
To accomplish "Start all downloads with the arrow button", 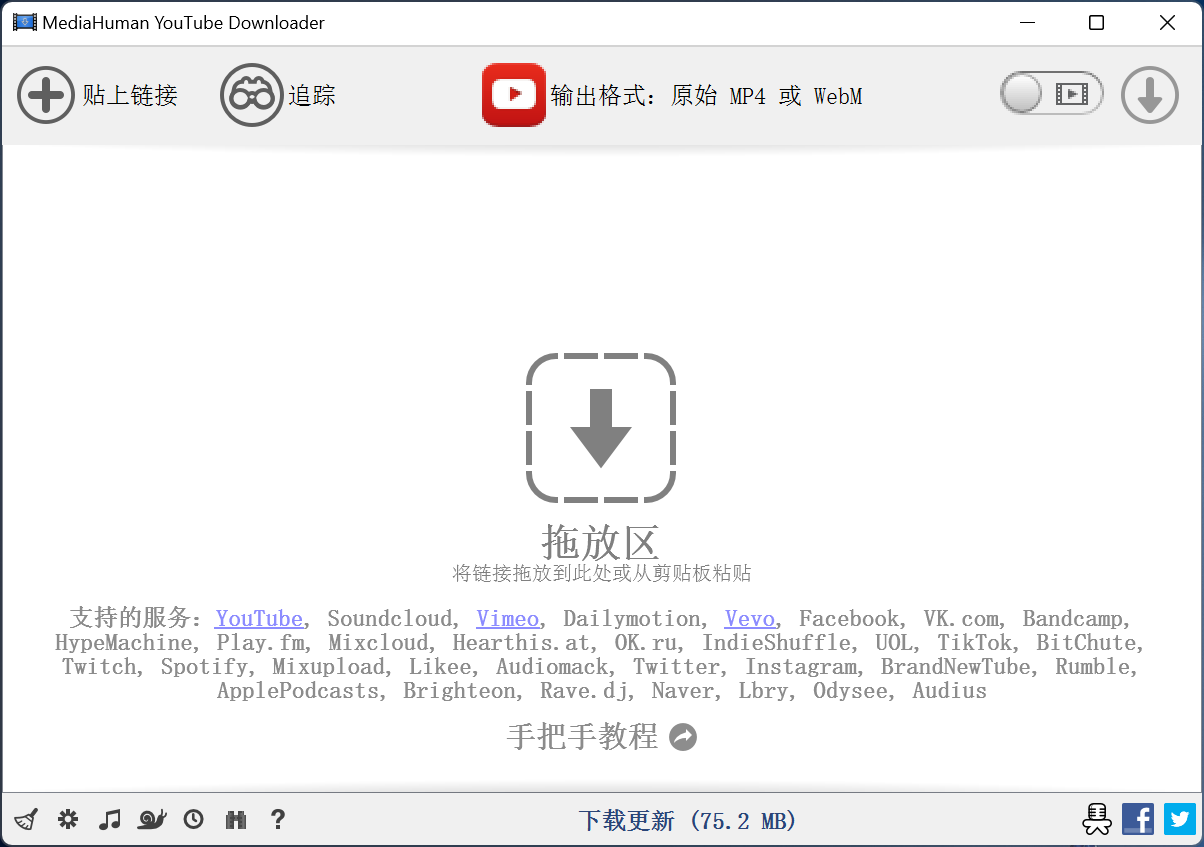I will tap(1149, 95).
